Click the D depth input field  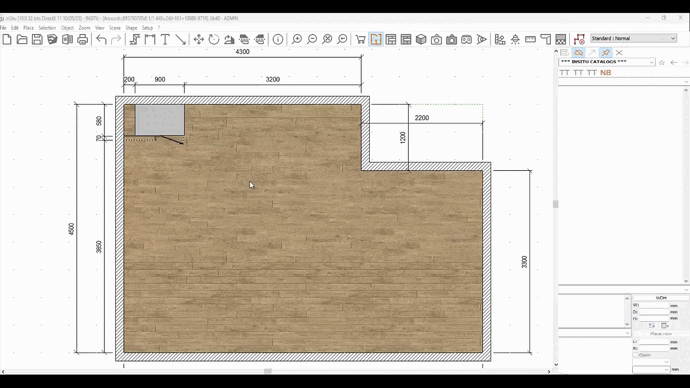[x=653, y=312]
